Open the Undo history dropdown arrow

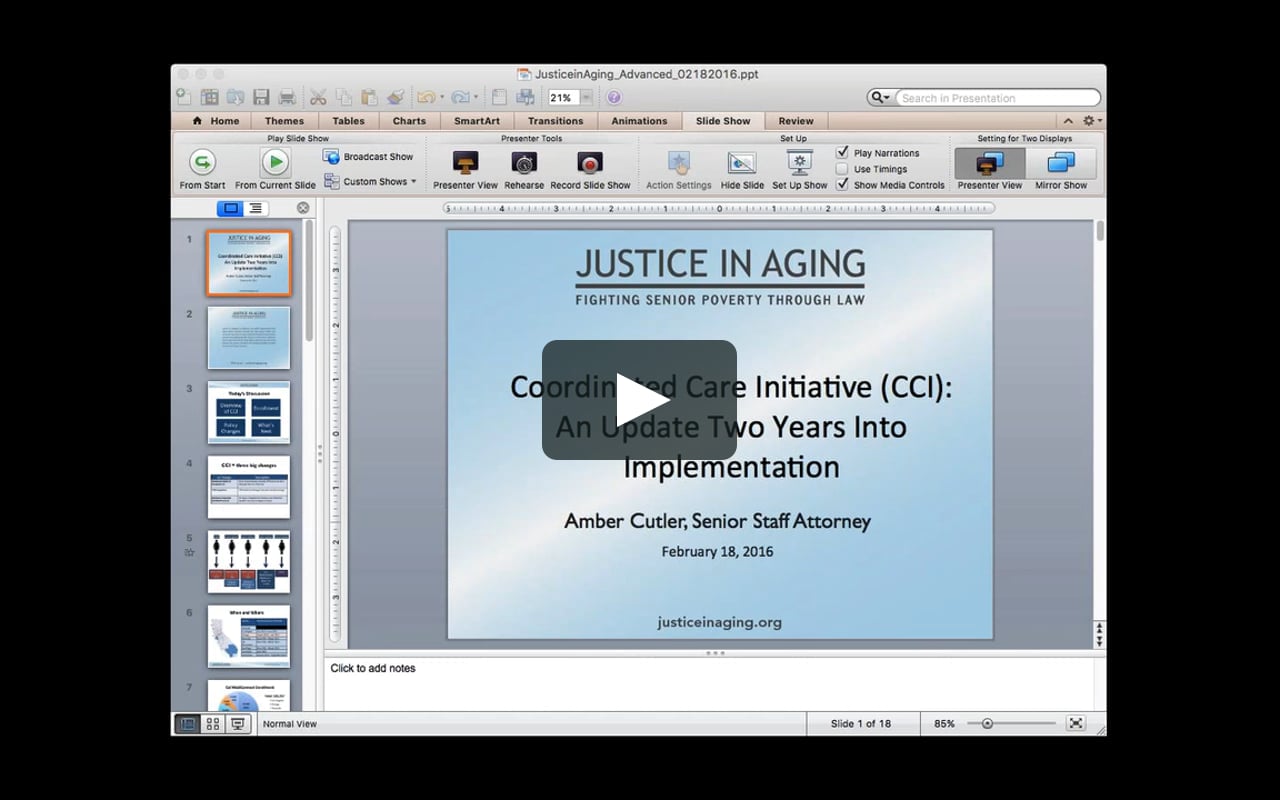click(x=442, y=98)
